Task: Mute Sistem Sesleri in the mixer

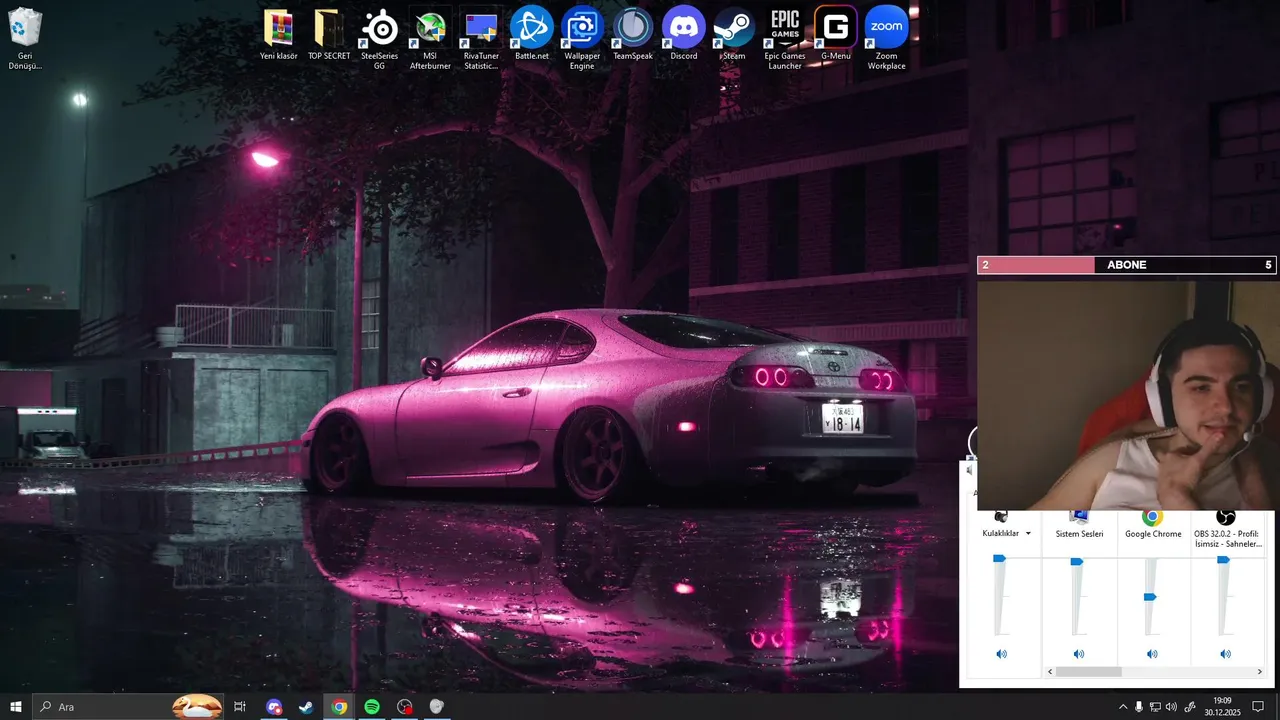Action: [1079, 654]
